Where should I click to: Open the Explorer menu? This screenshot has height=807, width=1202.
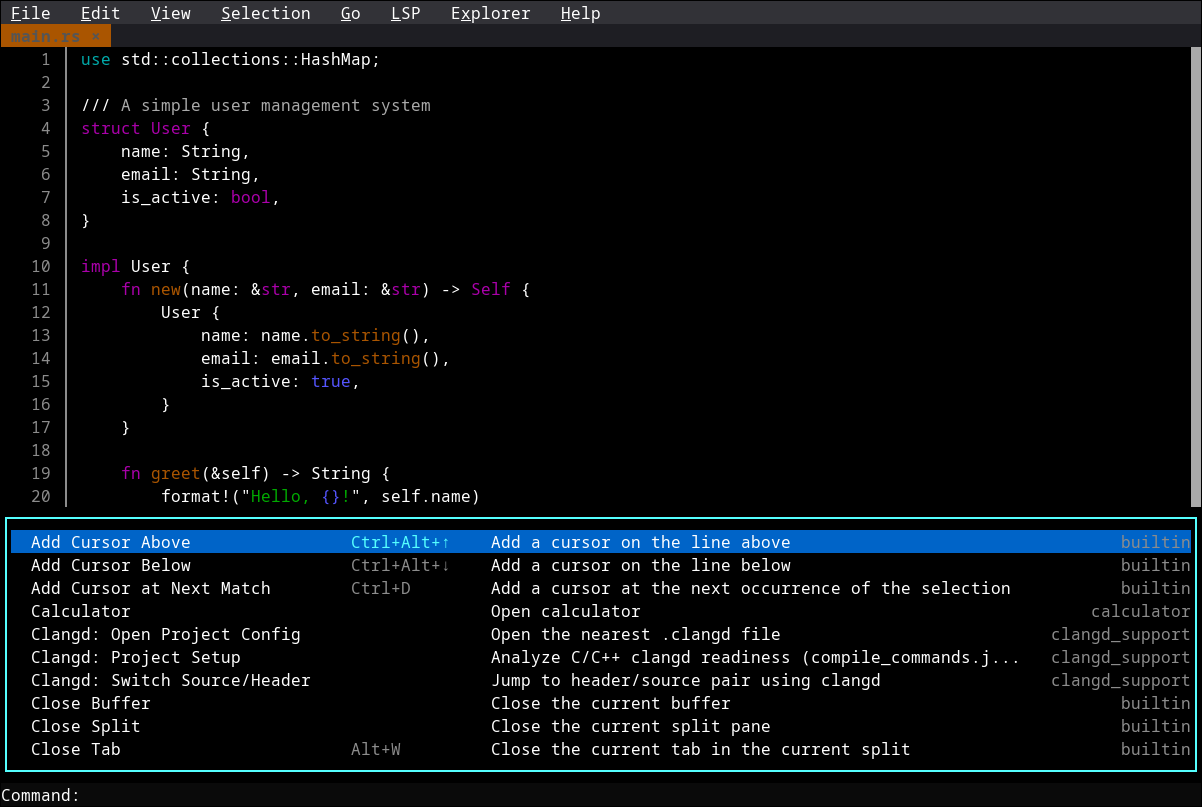tap(490, 13)
